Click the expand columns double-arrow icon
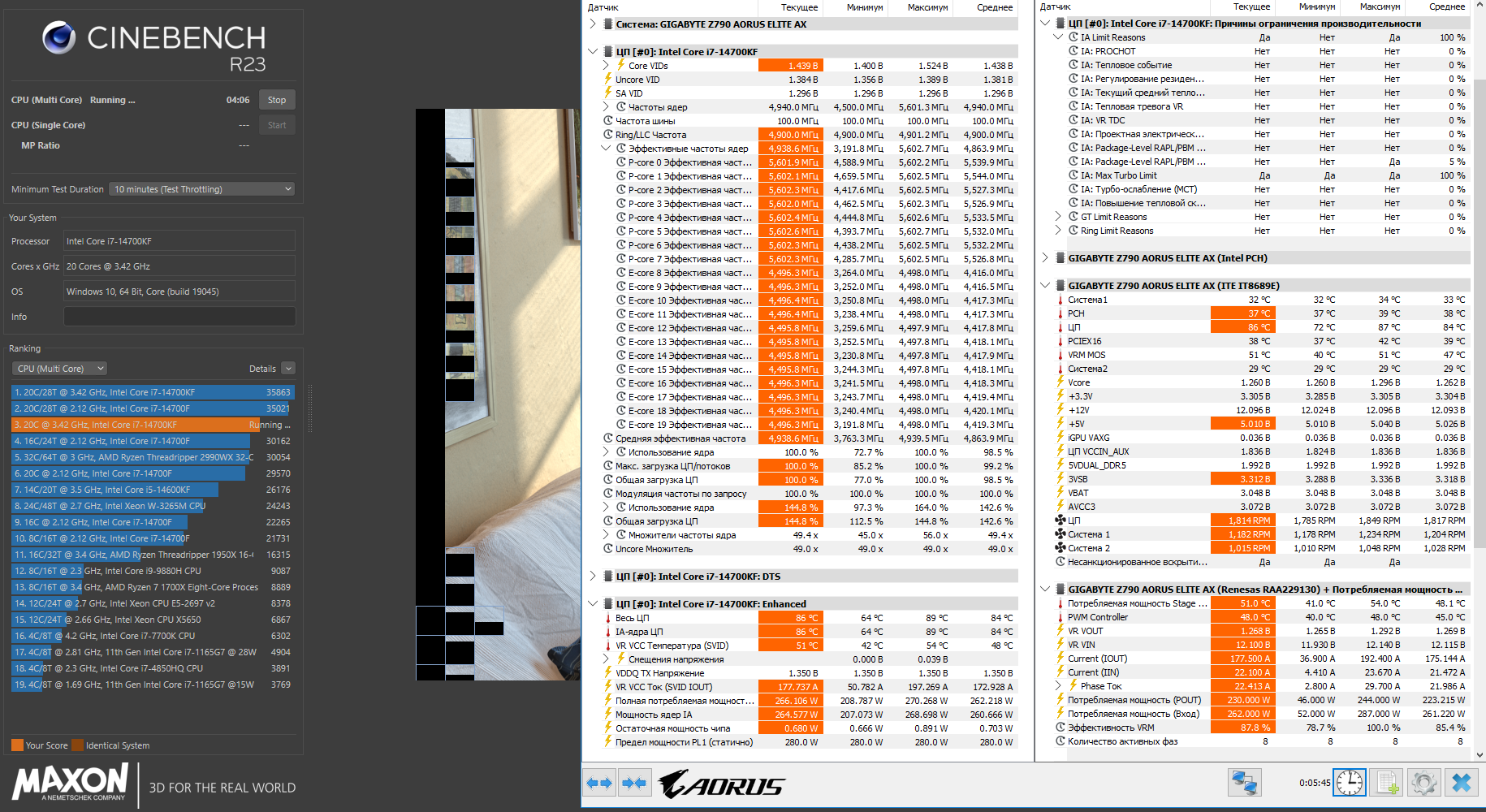Screen dimensions: 1486x812 [599, 783]
